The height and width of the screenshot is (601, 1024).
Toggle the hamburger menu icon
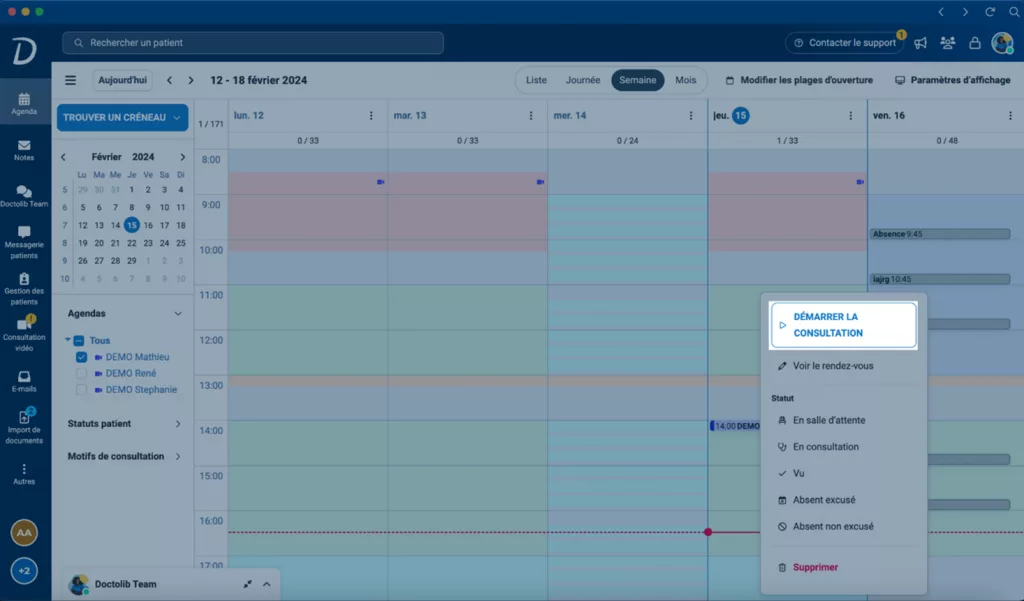[x=70, y=80]
